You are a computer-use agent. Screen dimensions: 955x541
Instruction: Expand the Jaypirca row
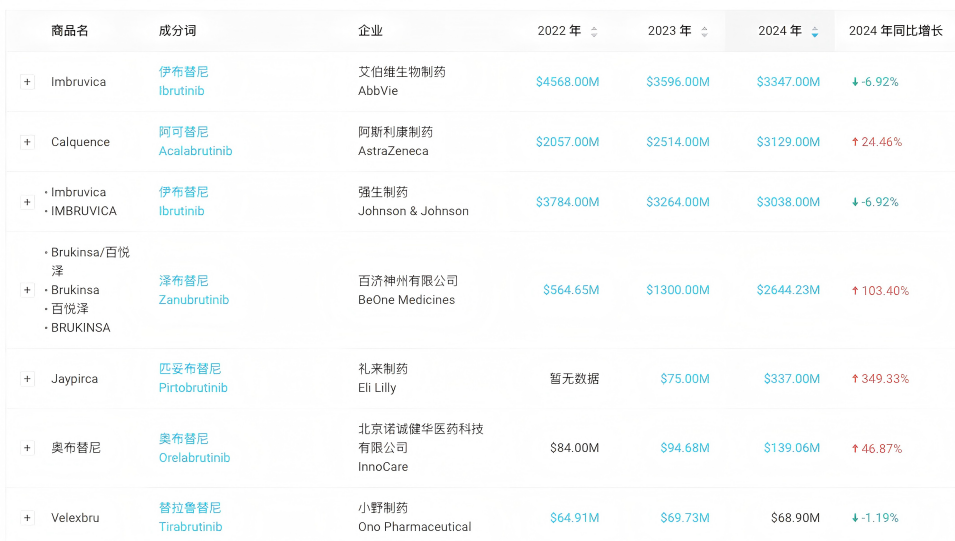pos(27,379)
